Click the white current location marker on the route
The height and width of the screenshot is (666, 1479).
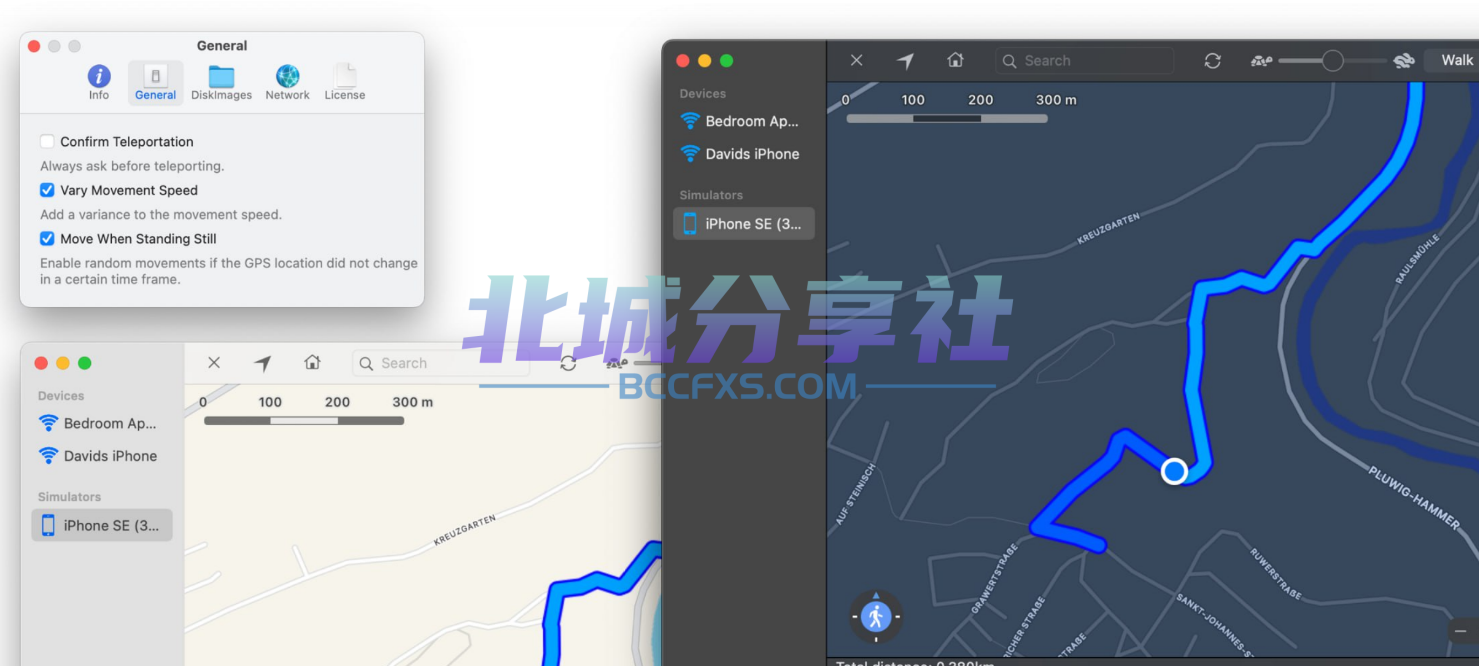pyautogui.click(x=1174, y=471)
